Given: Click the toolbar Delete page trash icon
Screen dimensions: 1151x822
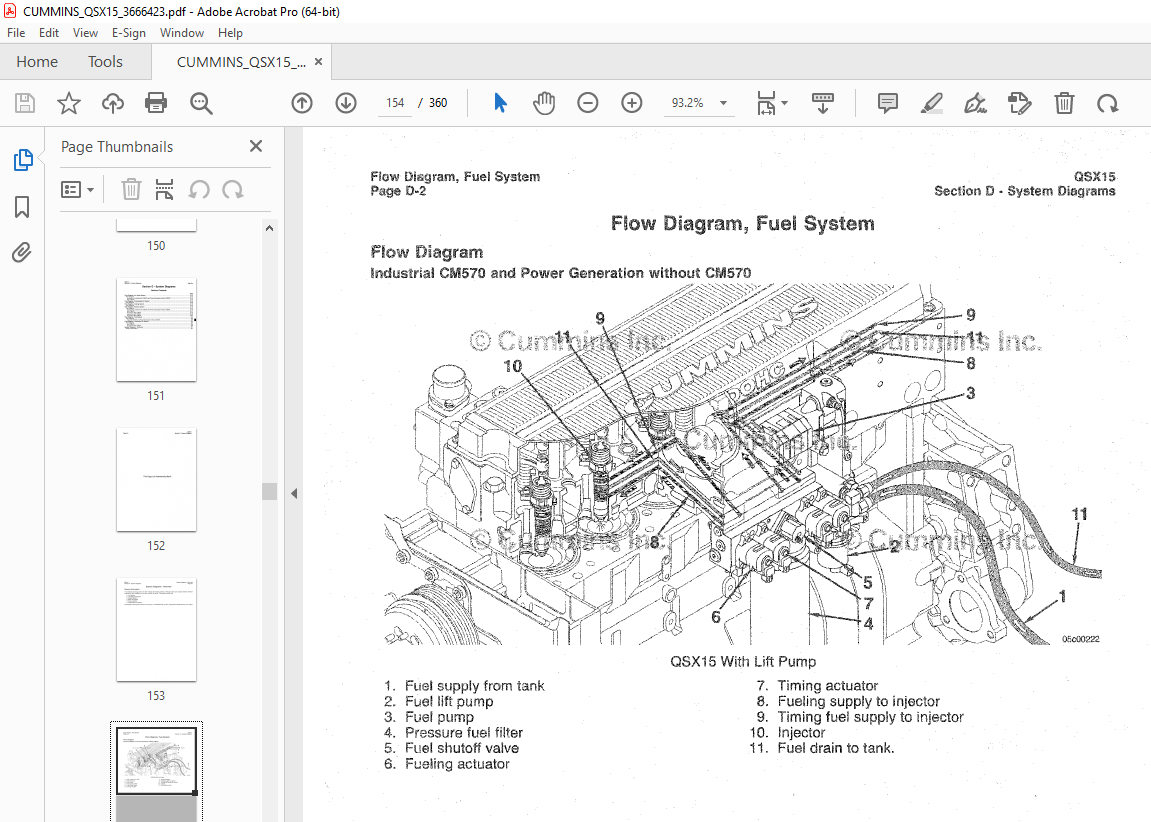Looking at the screenshot, I should coord(1064,103).
